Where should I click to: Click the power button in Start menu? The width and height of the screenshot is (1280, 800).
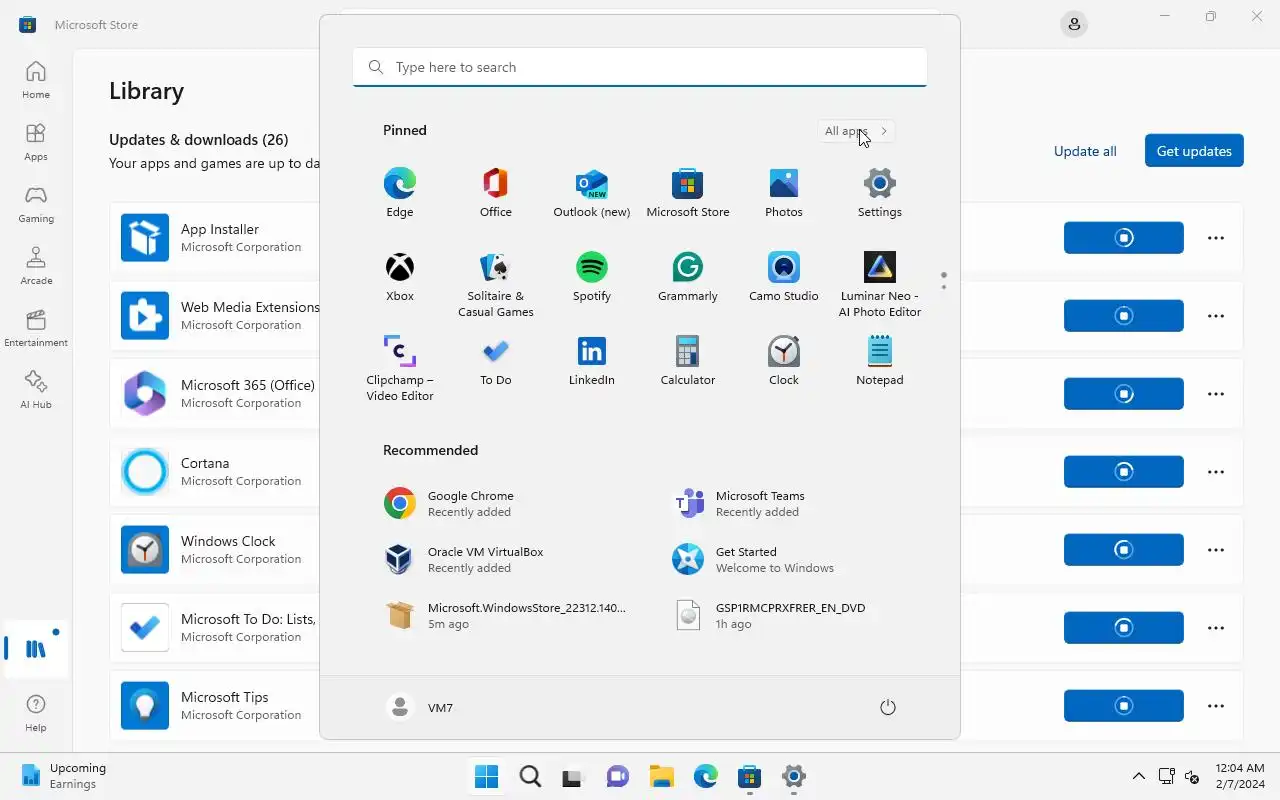tap(887, 708)
